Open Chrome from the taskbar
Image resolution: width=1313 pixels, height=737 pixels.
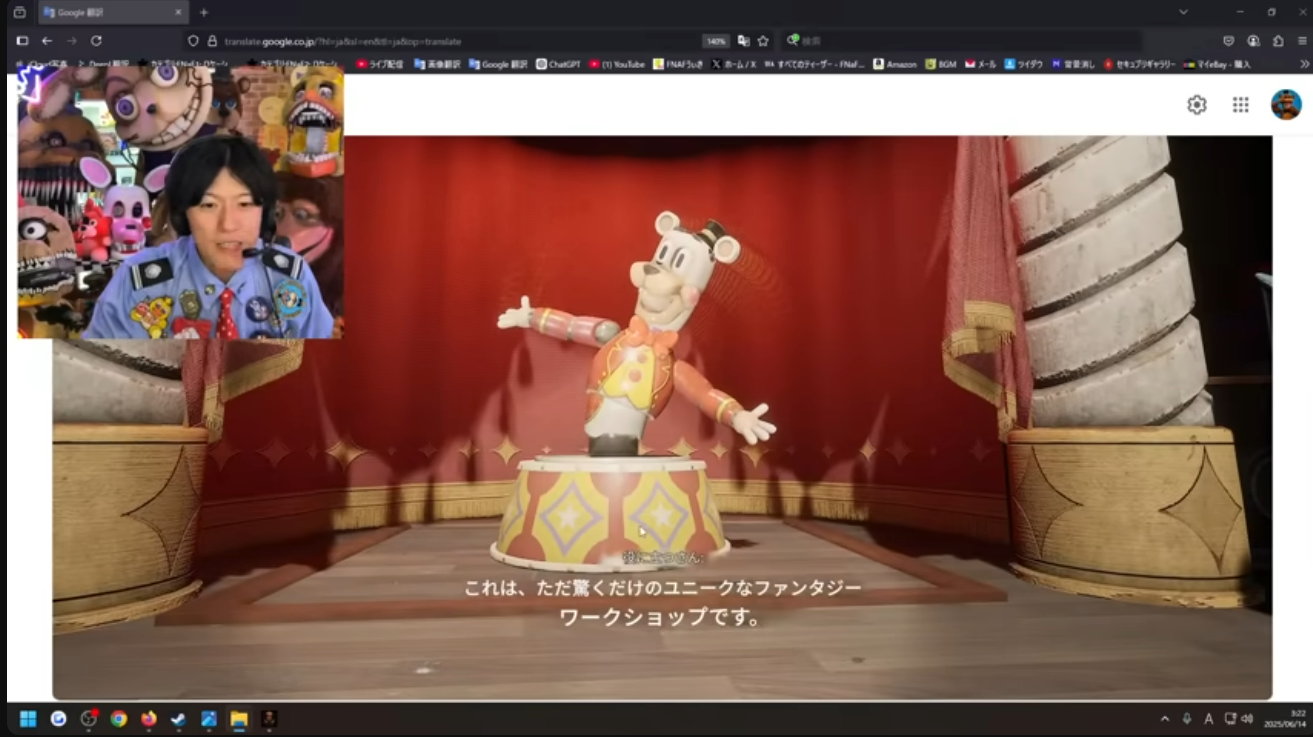point(119,718)
